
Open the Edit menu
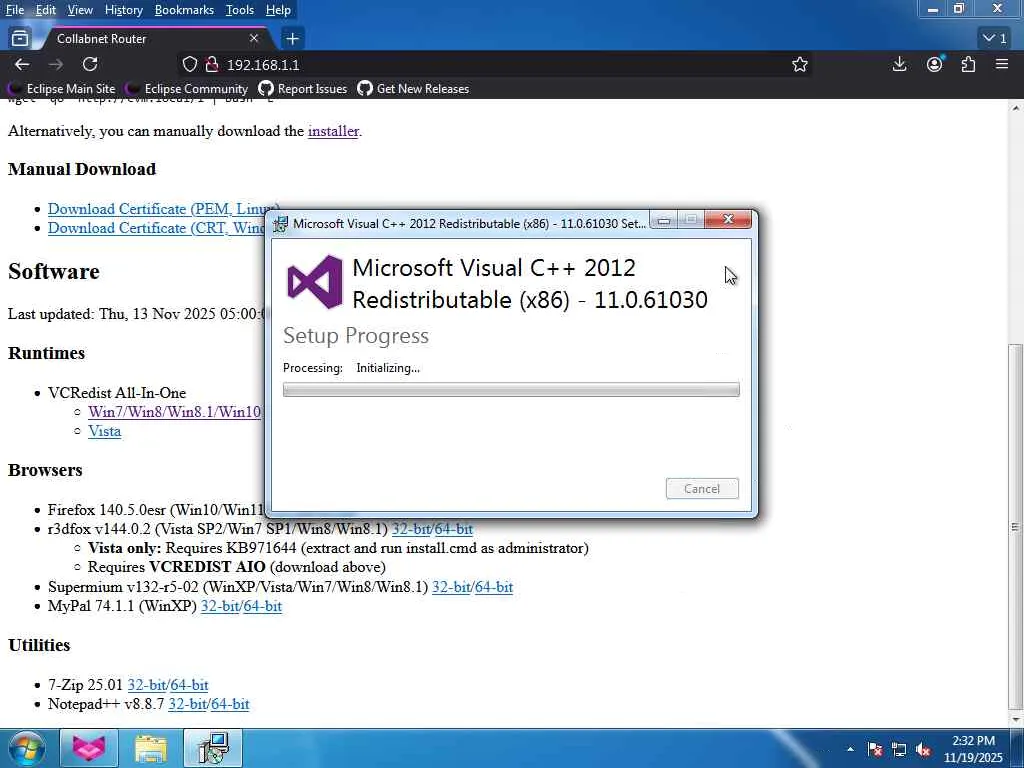[46, 10]
